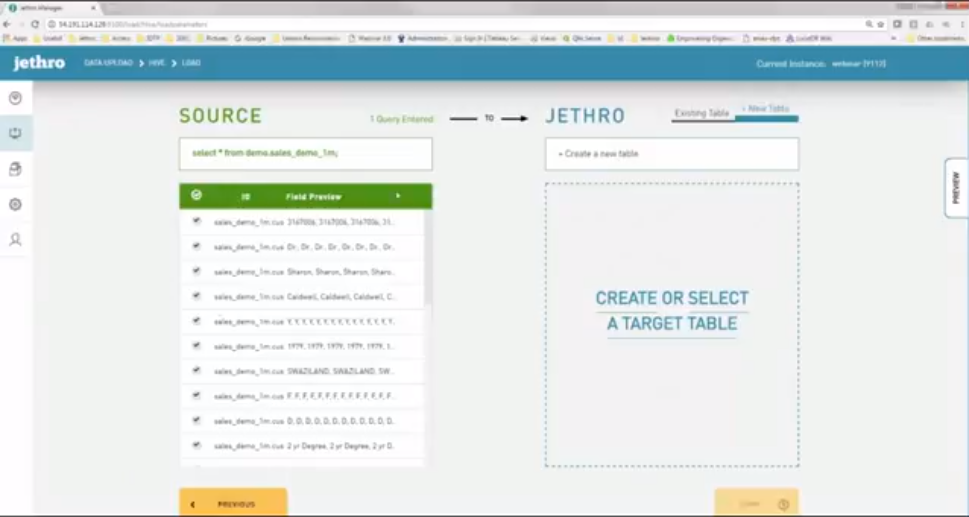Uncheck the field row showing Caldwell values
Viewport: 969px width, 517px height.
click(197, 295)
